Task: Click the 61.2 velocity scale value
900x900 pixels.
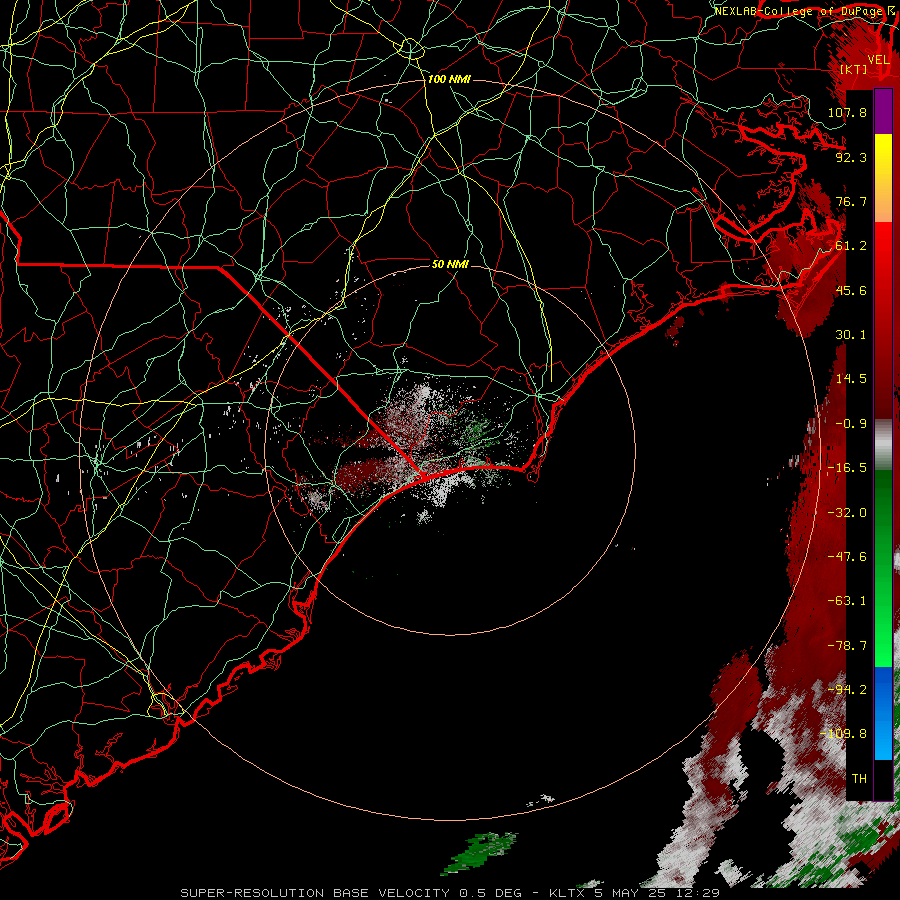Action: [851, 246]
